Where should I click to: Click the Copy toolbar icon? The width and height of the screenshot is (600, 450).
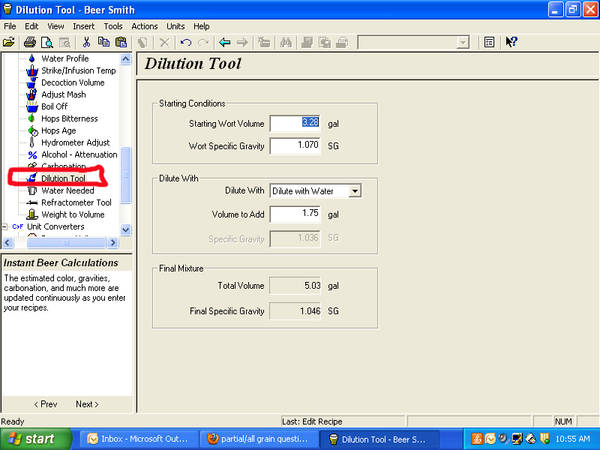coord(104,42)
